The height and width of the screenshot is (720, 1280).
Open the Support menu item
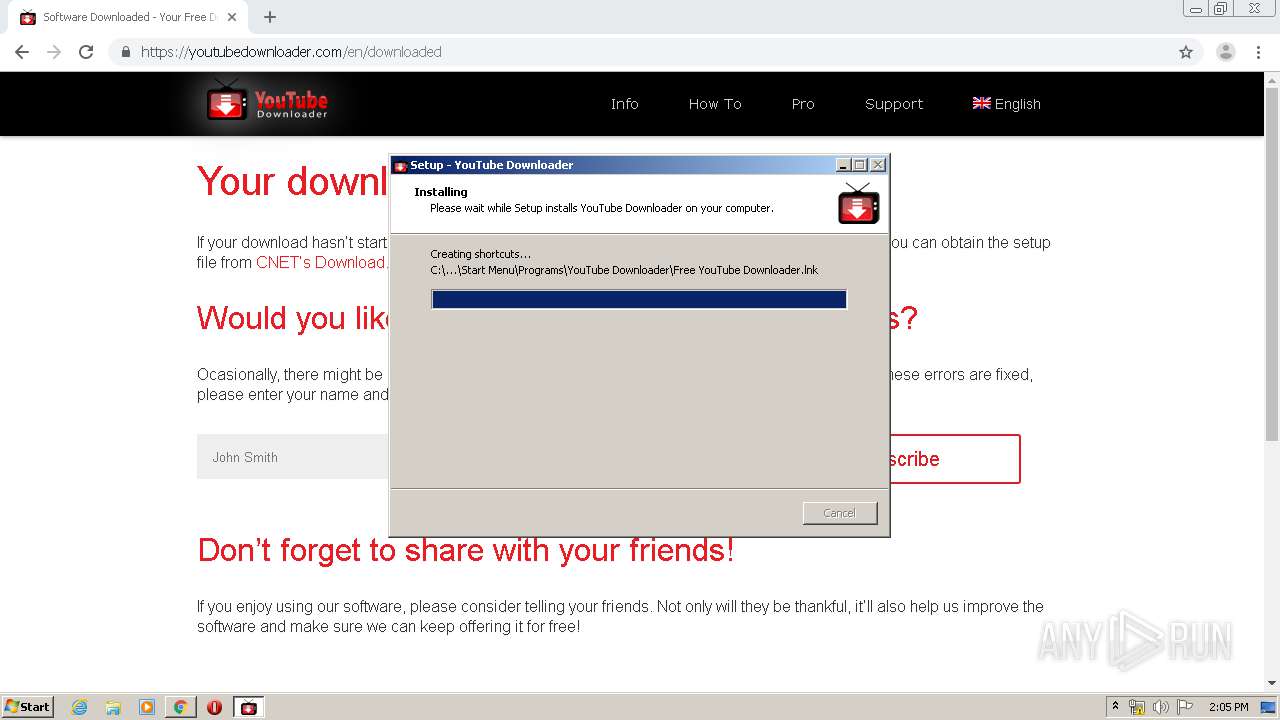pos(894,104)
